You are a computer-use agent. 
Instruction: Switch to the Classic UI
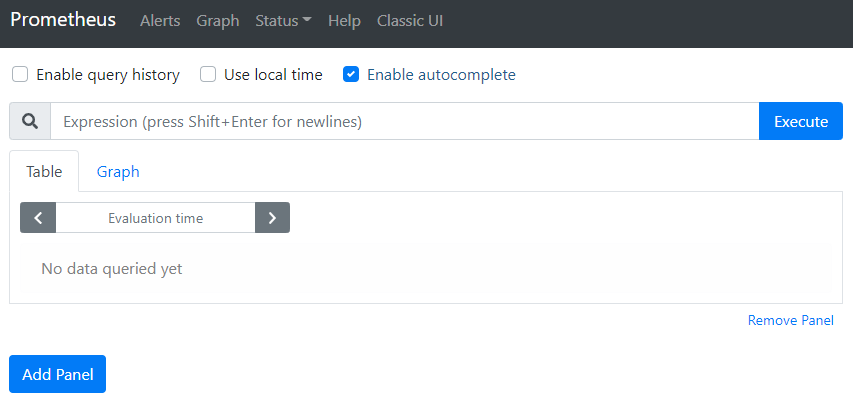[x=410, y=21]
